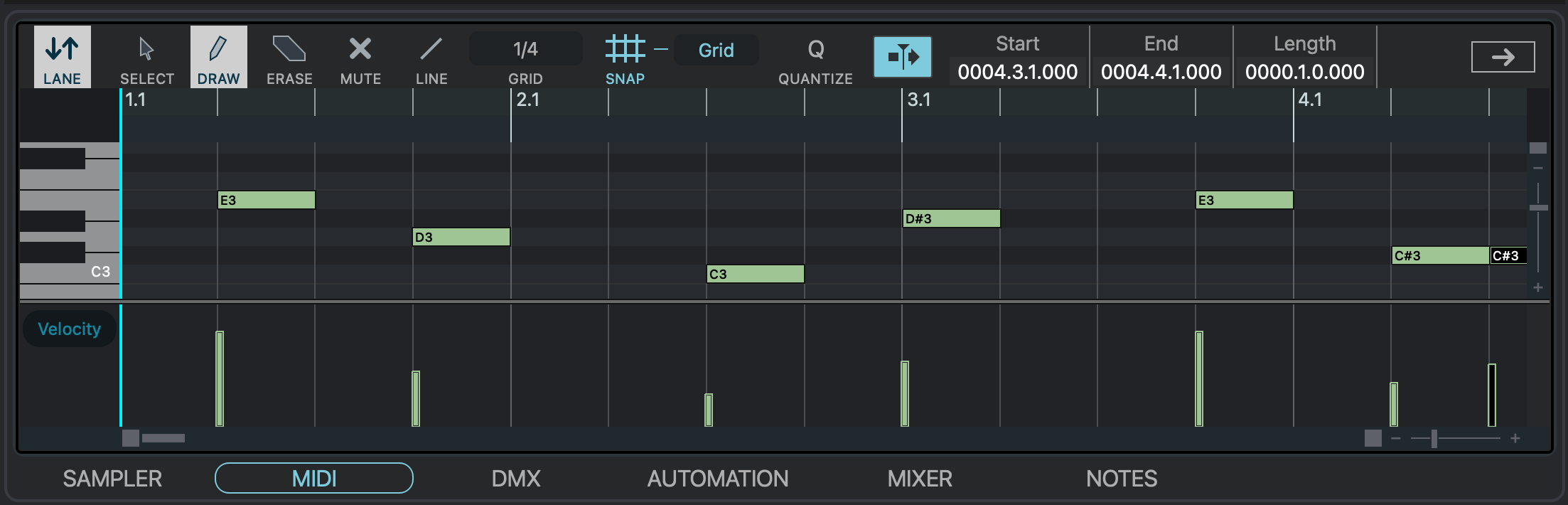
Task: Activate the Erase tool
Action: [x=289, y=57]
